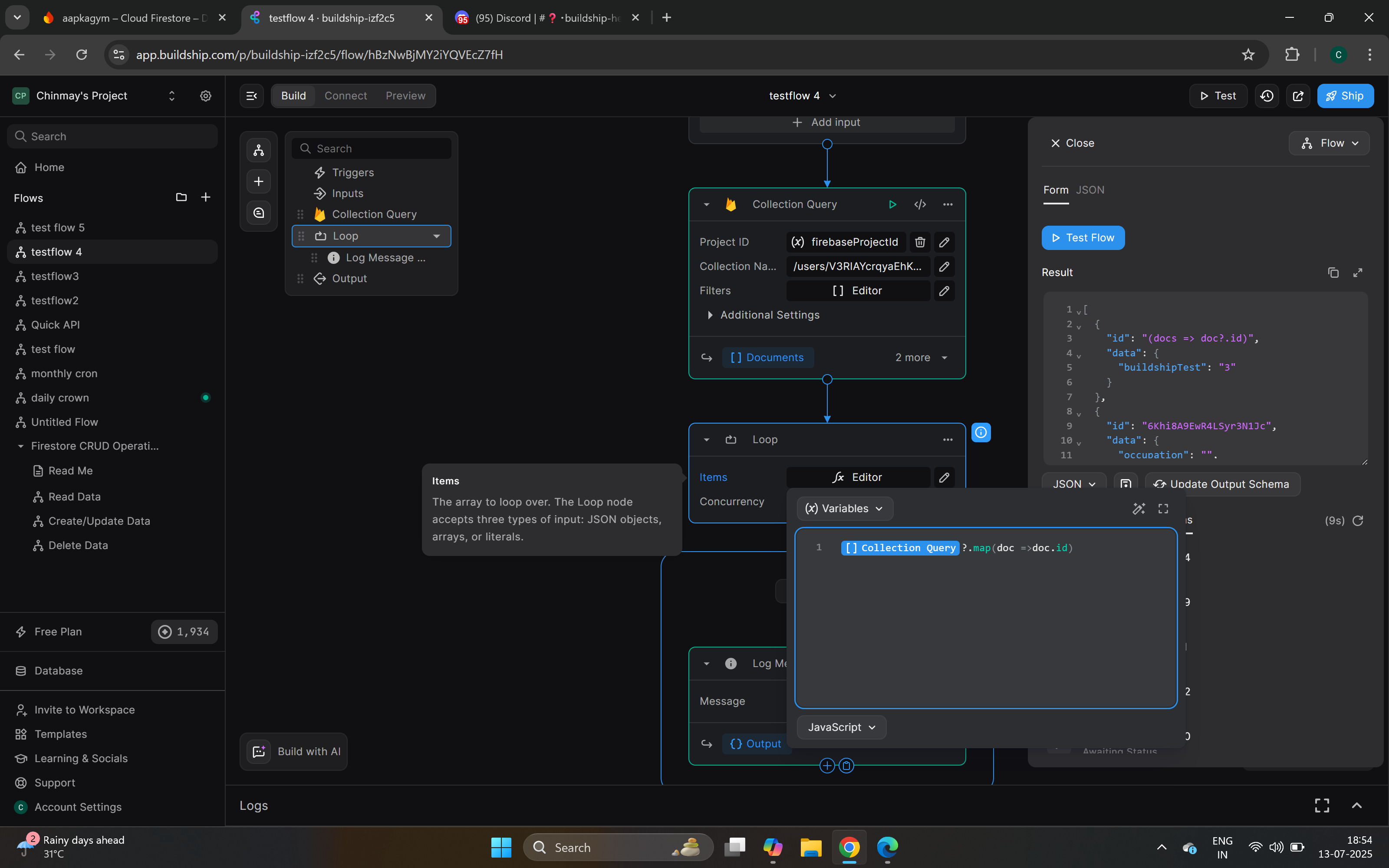Screen dimensions: 1389x868
Task: Collapse the Collection Query node chevron
Action: [x=707, y=204]
